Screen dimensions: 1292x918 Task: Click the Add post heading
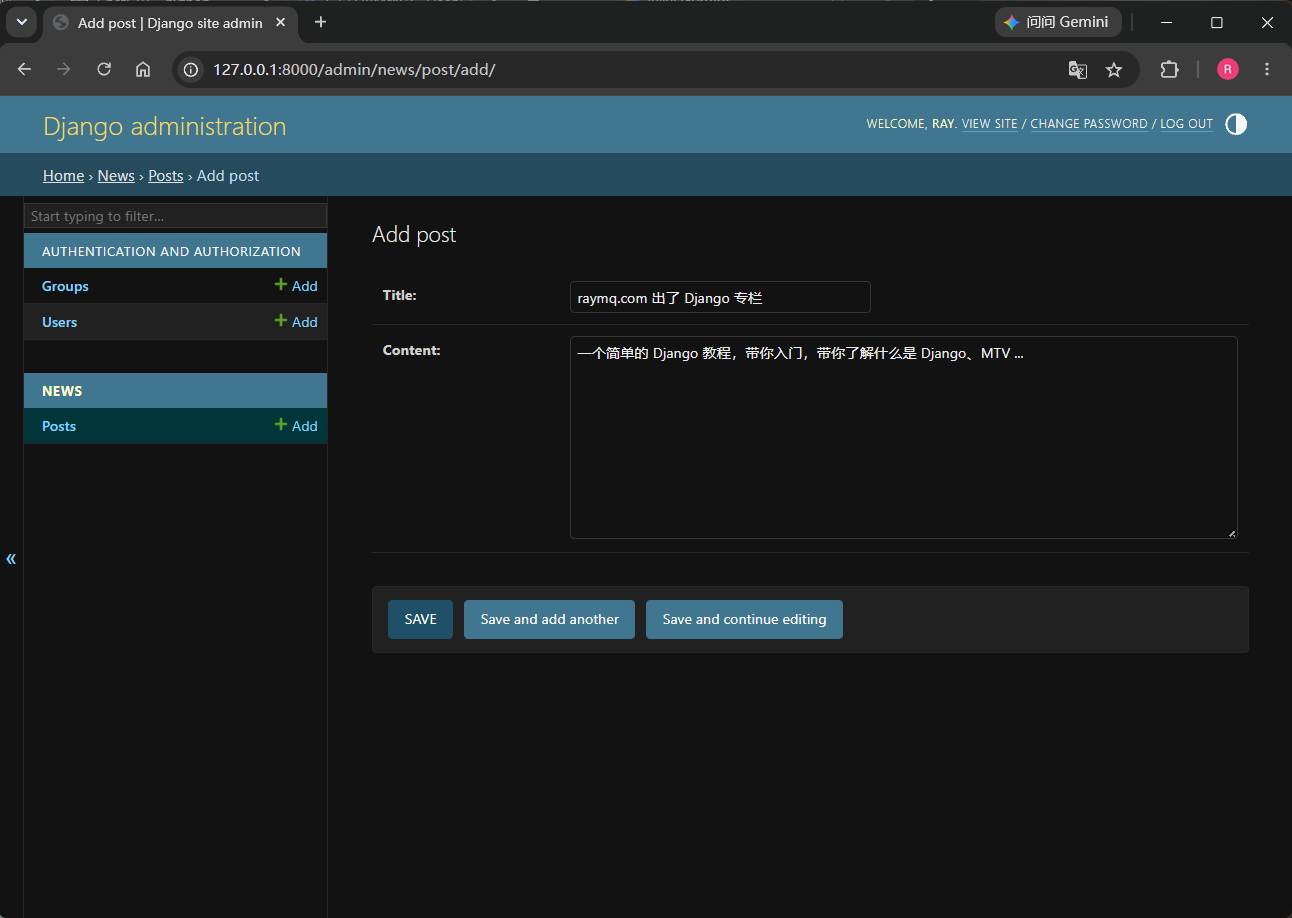pyautogui.click(x=414, y=234)
